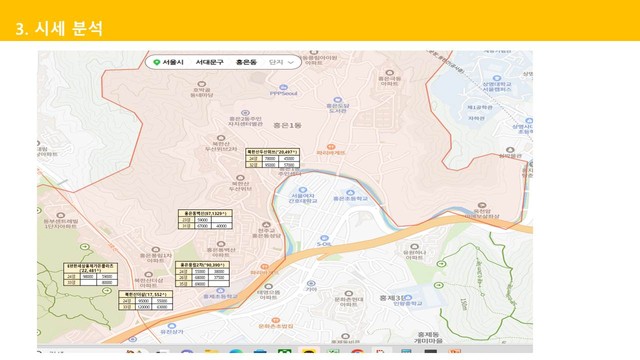Screen dimensions: 640x360
Task: Click the S-Oil gas station marker
Action: pyautogui.click(x=324, y=238)
